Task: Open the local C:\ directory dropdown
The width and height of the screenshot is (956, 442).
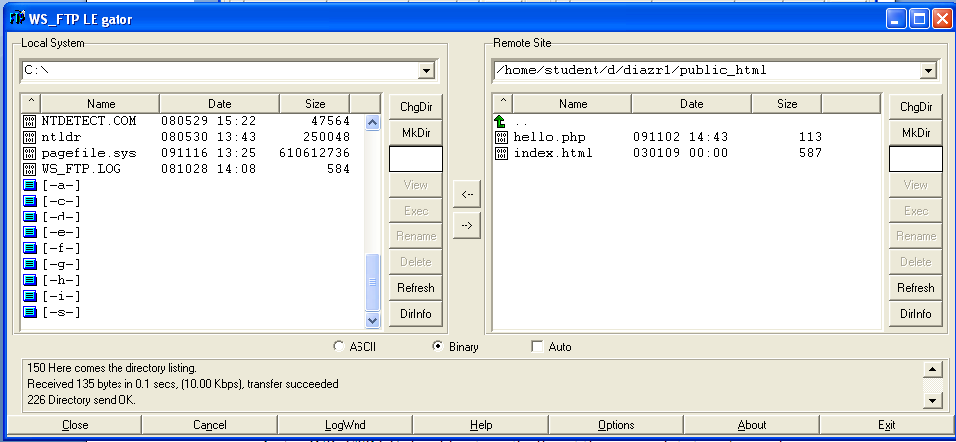Action: [x=426, y=71]
